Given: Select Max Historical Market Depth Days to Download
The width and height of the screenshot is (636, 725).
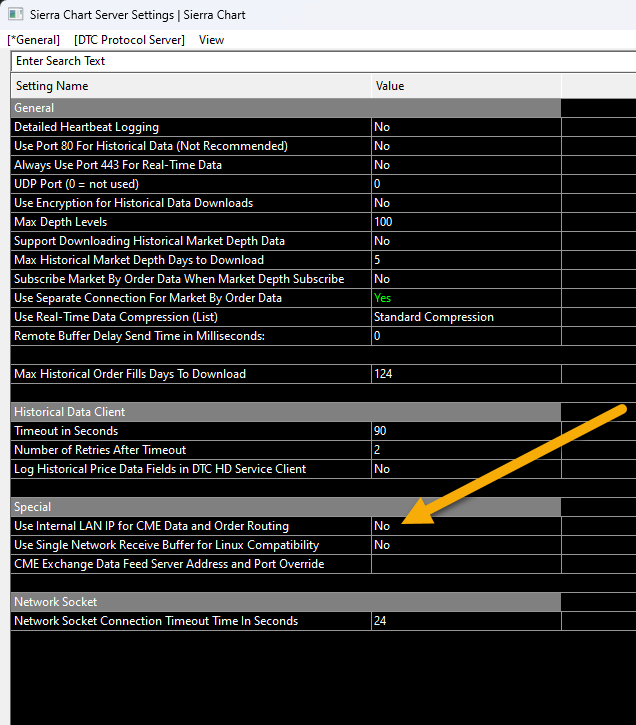Looking at the screenshot, I should click(x=191, y=259).
